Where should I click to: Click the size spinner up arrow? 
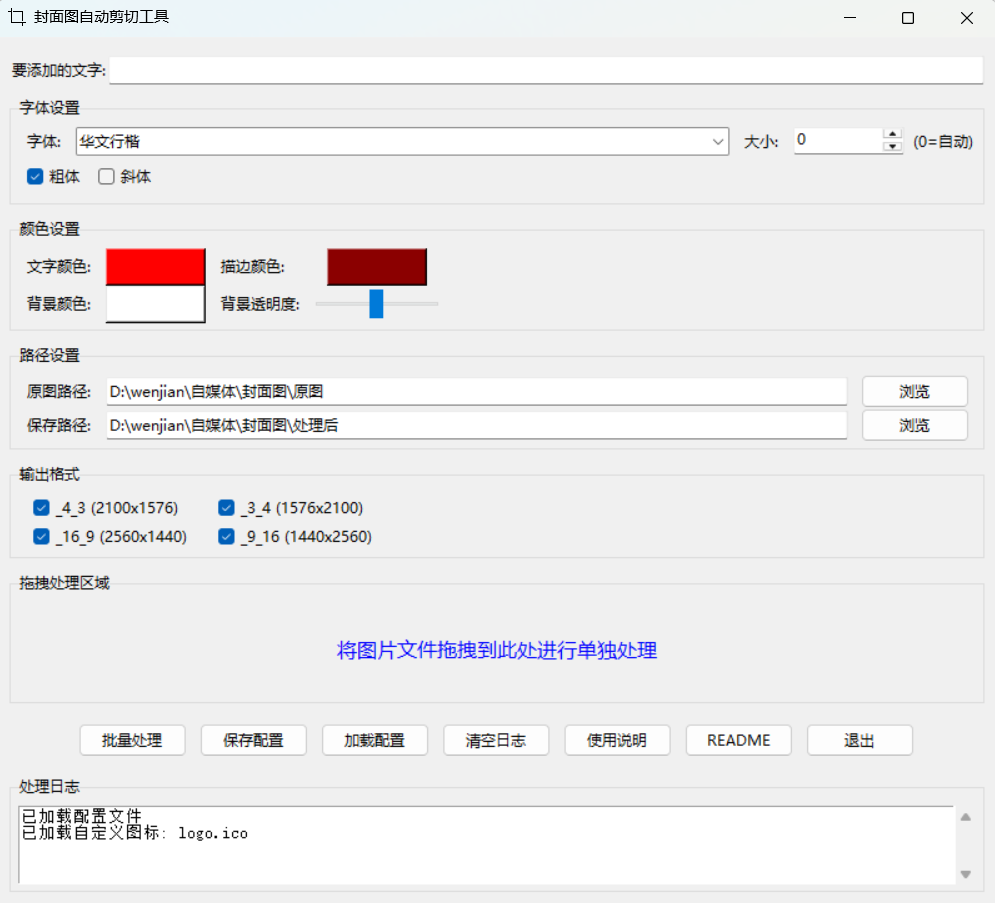tap(892, 135)
